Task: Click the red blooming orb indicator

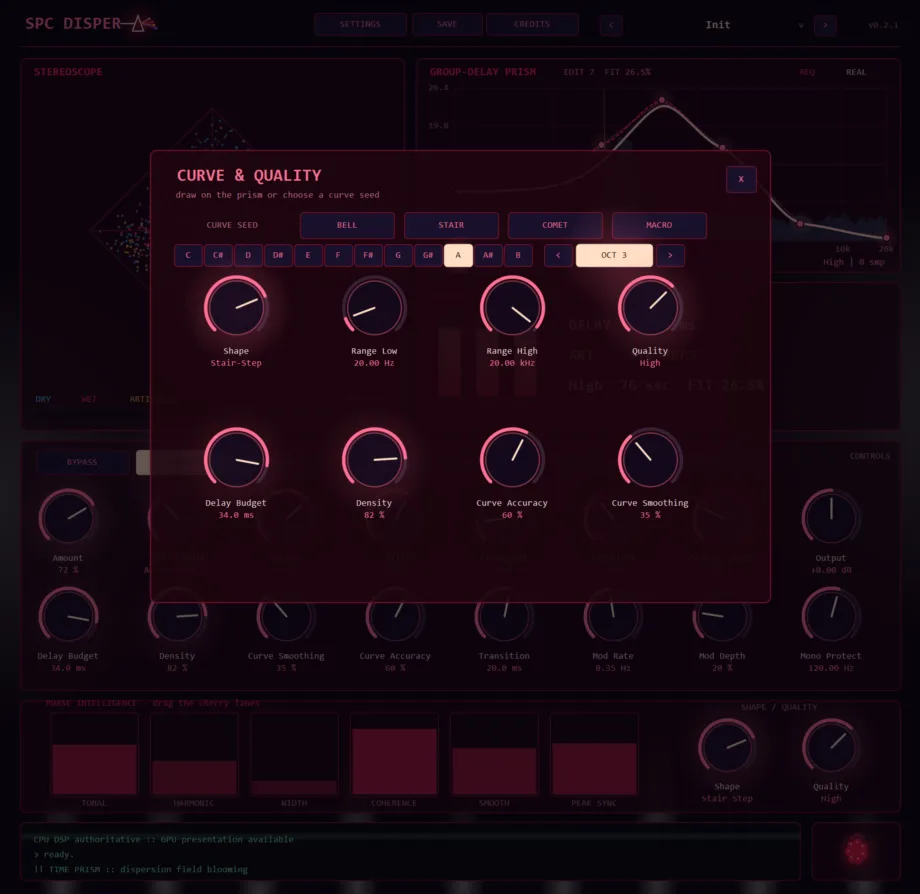Action: pos(856,850)
